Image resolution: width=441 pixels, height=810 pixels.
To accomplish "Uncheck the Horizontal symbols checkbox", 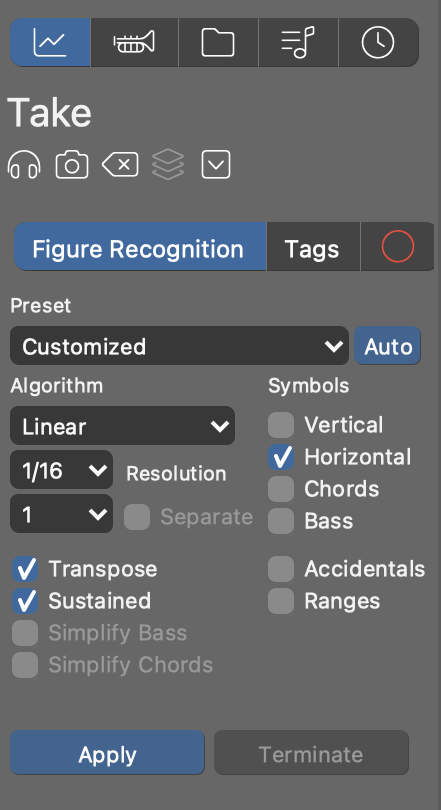I will pyautogui.click(x=281, y=457).
